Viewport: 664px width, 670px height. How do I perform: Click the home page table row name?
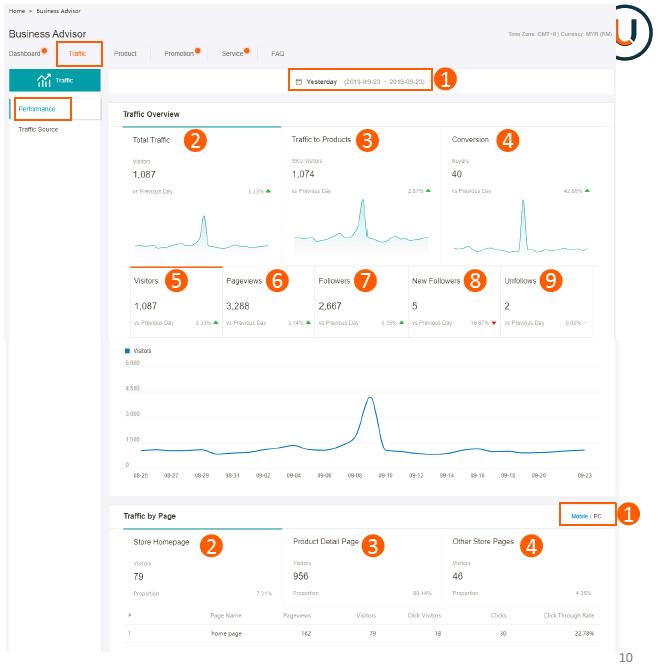[226, 633]
